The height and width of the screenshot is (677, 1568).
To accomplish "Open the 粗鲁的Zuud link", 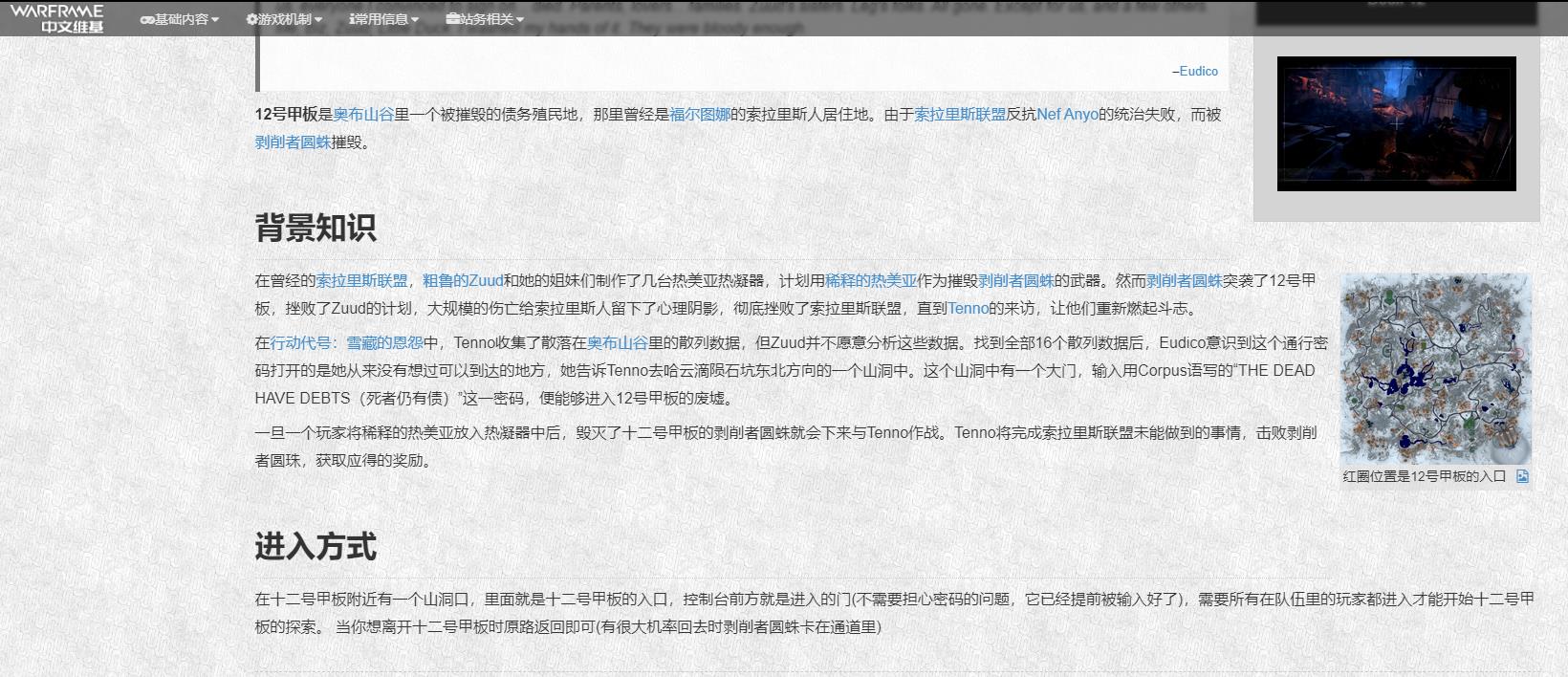I will [x=463, y=280].
